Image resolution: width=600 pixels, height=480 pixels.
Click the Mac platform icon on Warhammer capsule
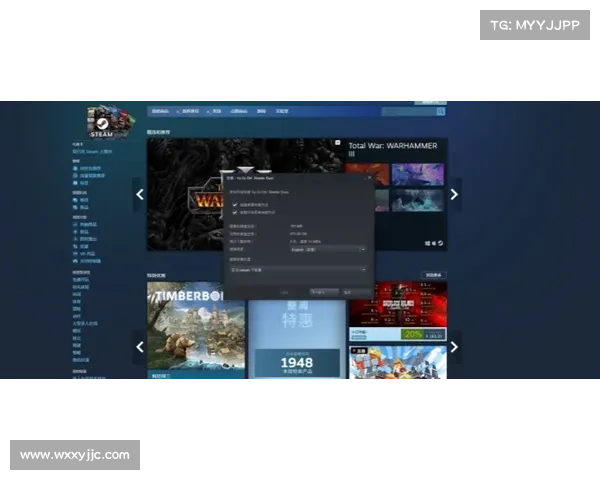[x=434, y=243]
